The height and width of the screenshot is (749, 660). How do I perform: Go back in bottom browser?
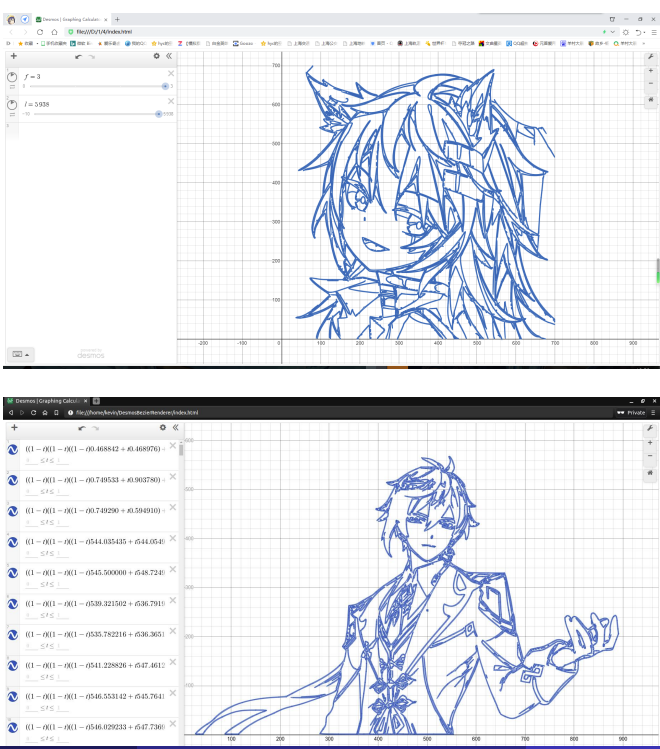pos(11,413)
